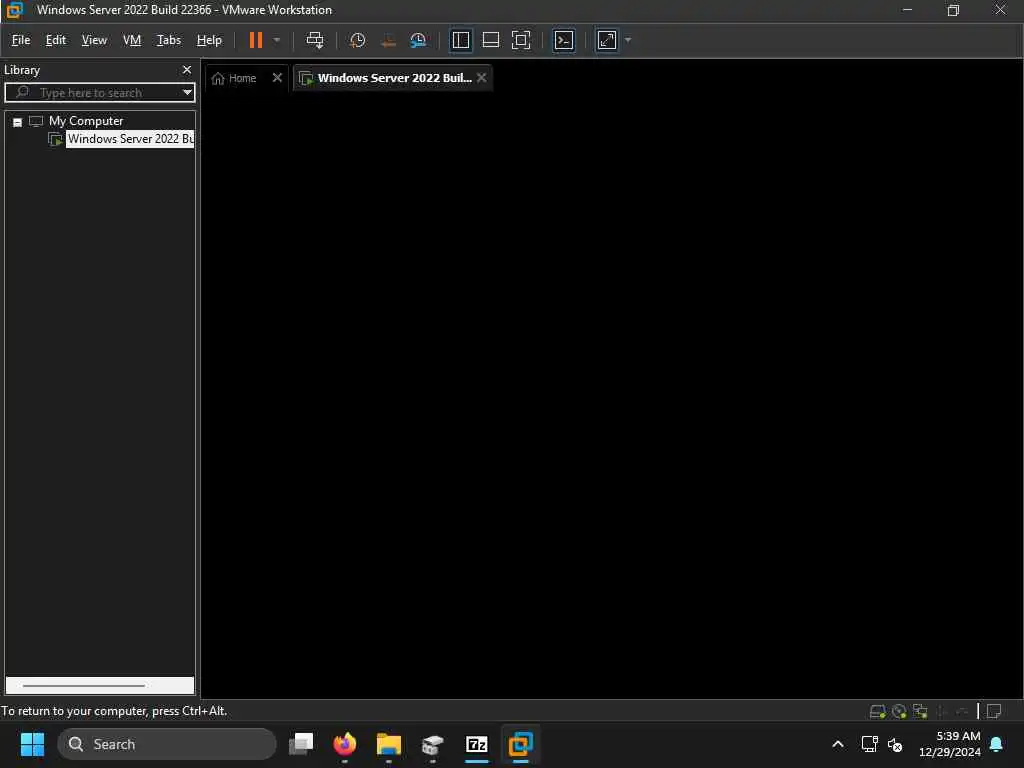Screen dimensions: 1024x768
Task: Click the message log status icon
Action: pos(994,711)
